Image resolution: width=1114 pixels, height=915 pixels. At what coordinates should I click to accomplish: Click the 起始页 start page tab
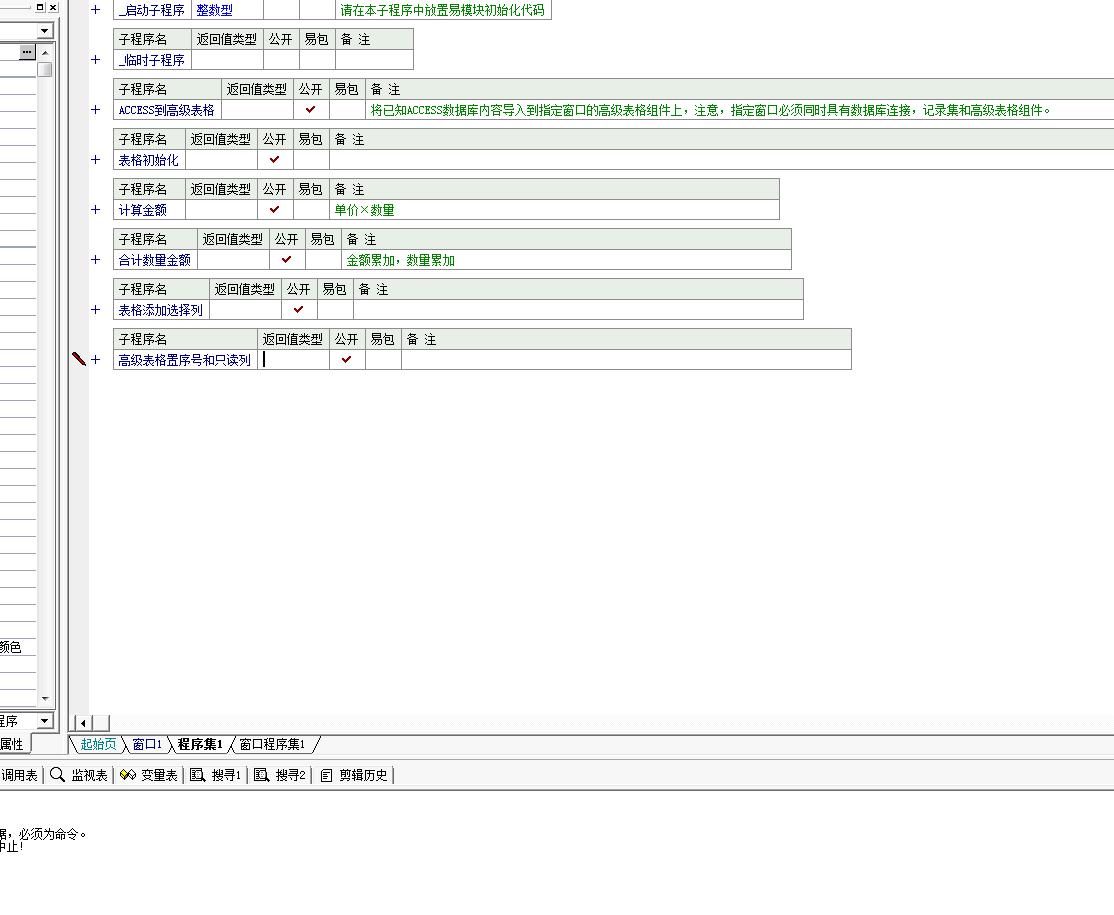tap(98, 745)
